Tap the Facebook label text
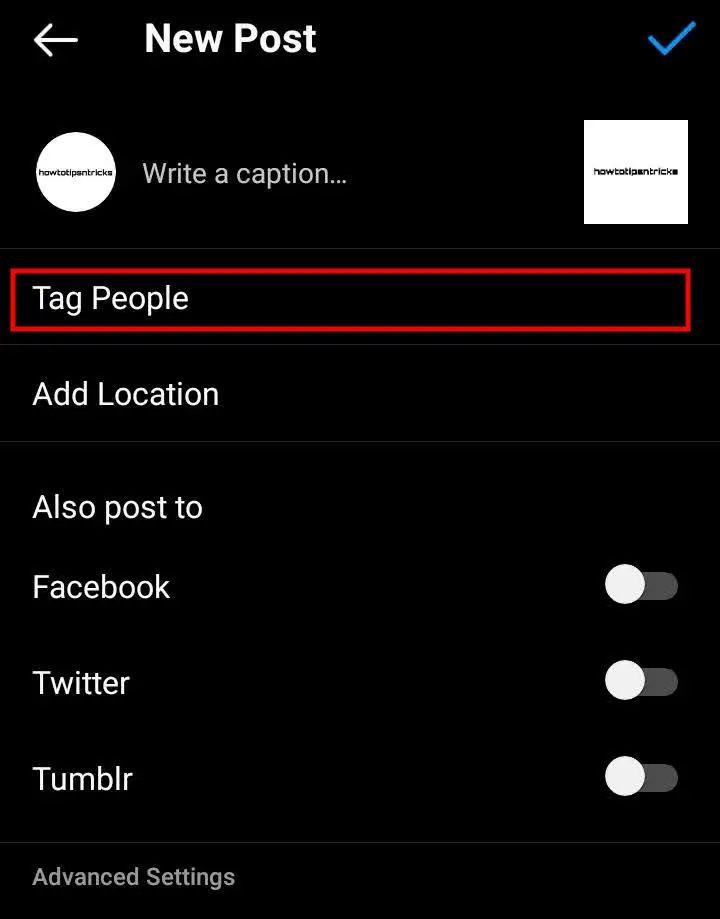This screenshot has width=720, height=919. [x=101, y=587]
